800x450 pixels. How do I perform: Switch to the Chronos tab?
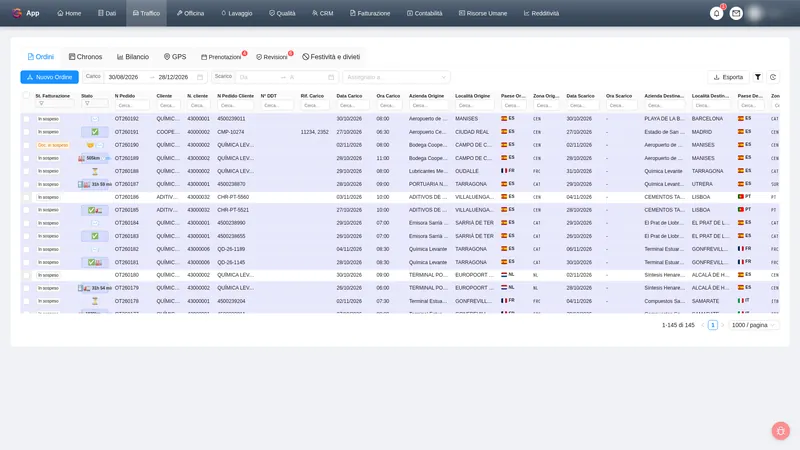coord(85,57)
